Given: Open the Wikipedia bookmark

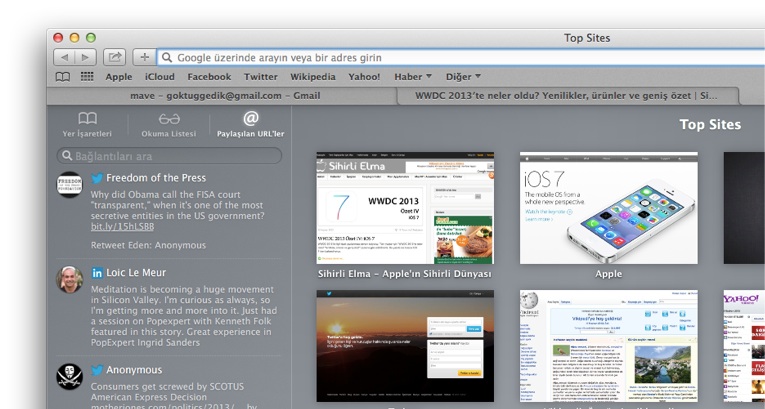Looking at the screenshot, I should (x=313, y=77).
